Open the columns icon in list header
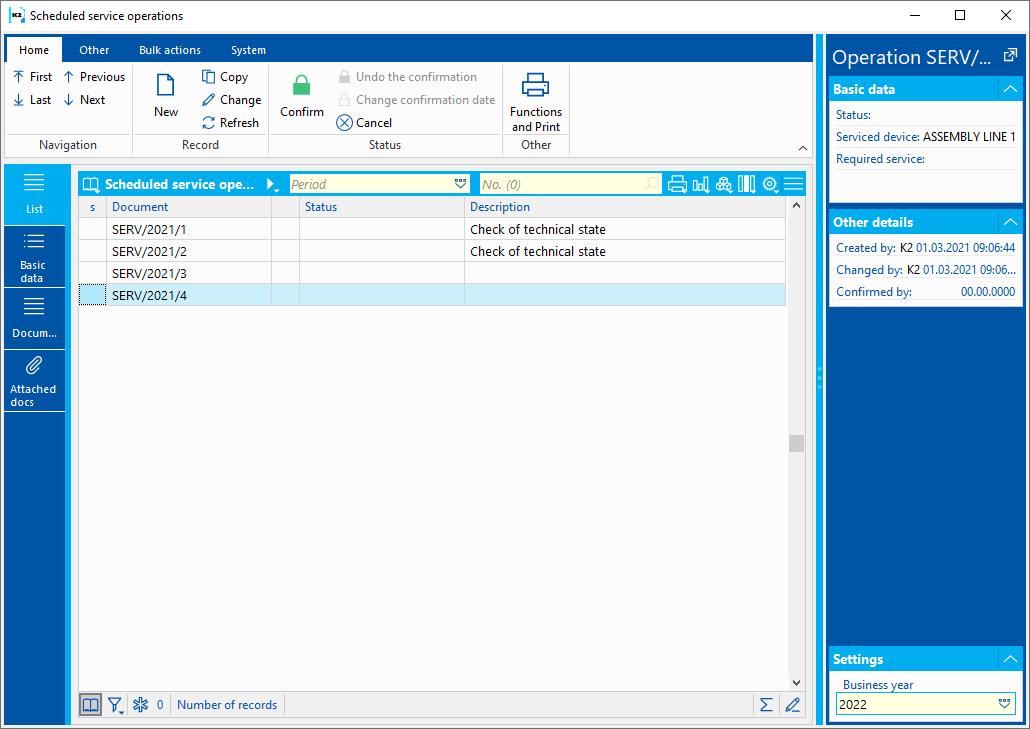The height and width of the screenshot is (729, 1030). point(746,185)
